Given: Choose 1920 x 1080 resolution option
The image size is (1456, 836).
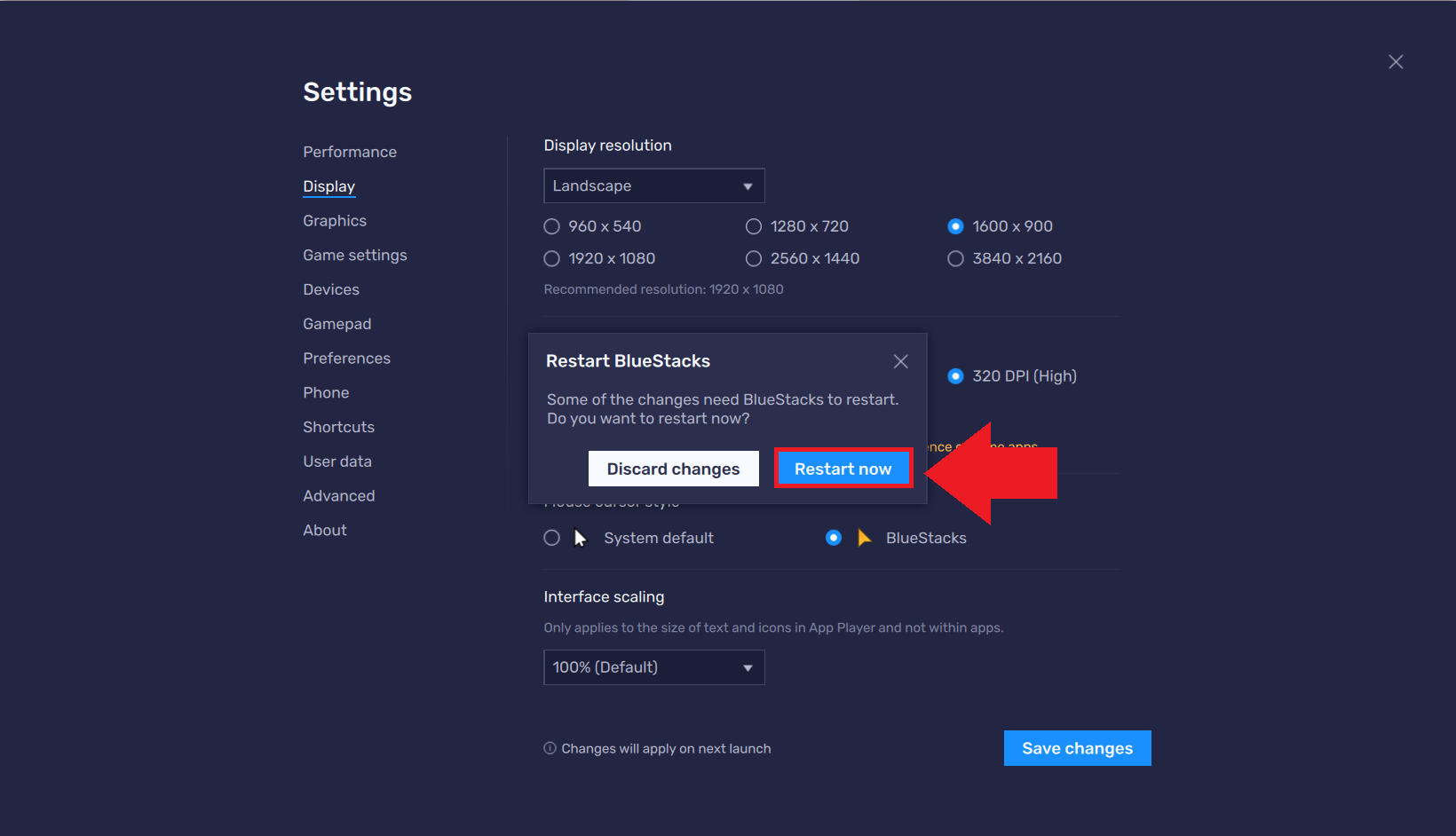Looking at the screenshot, I should (552, 258).
